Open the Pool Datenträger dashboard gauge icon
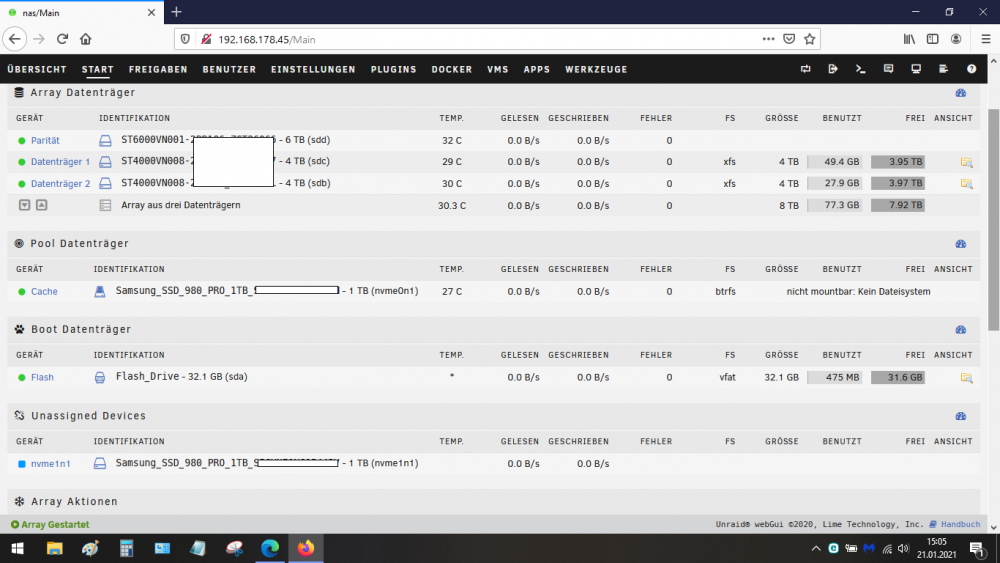Viewport: 1000px width, 563px height. (x=960, y=244)
